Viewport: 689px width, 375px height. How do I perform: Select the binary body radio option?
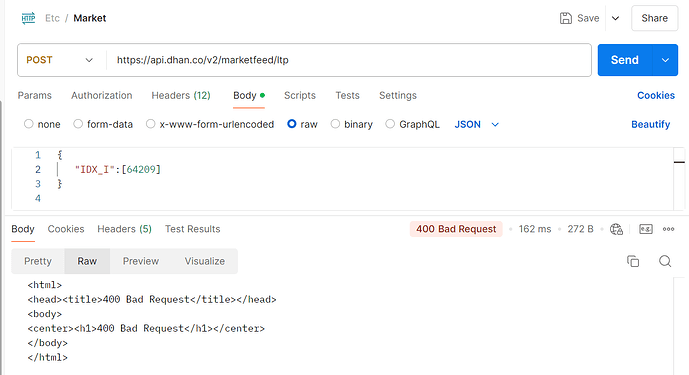pyautogui.click(x=335, y=124)
